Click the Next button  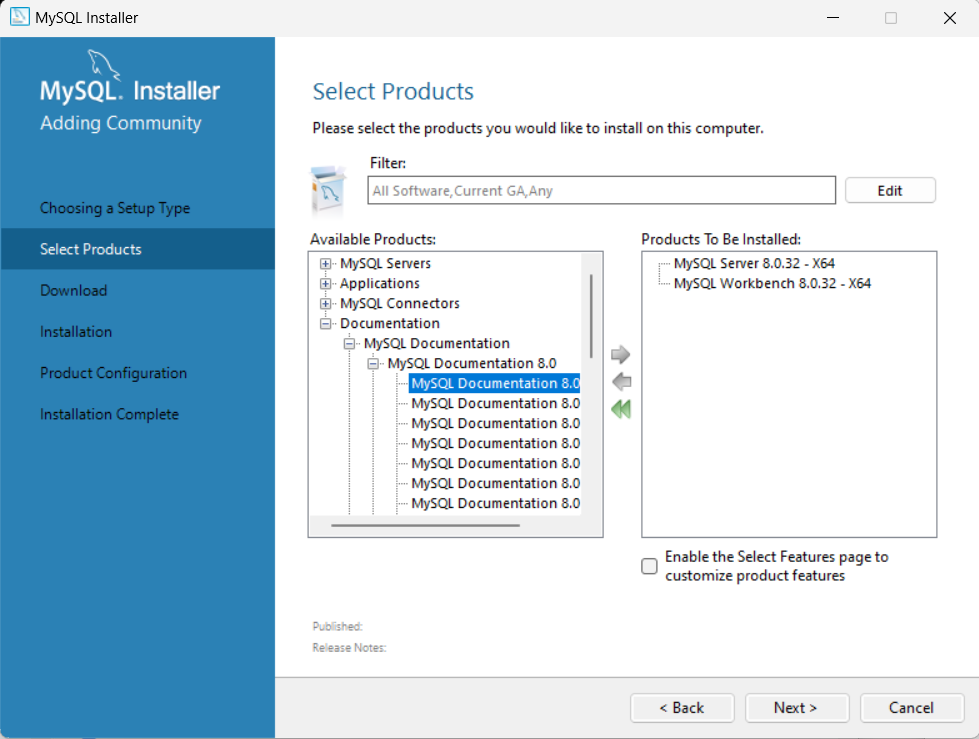coord(795,708)
